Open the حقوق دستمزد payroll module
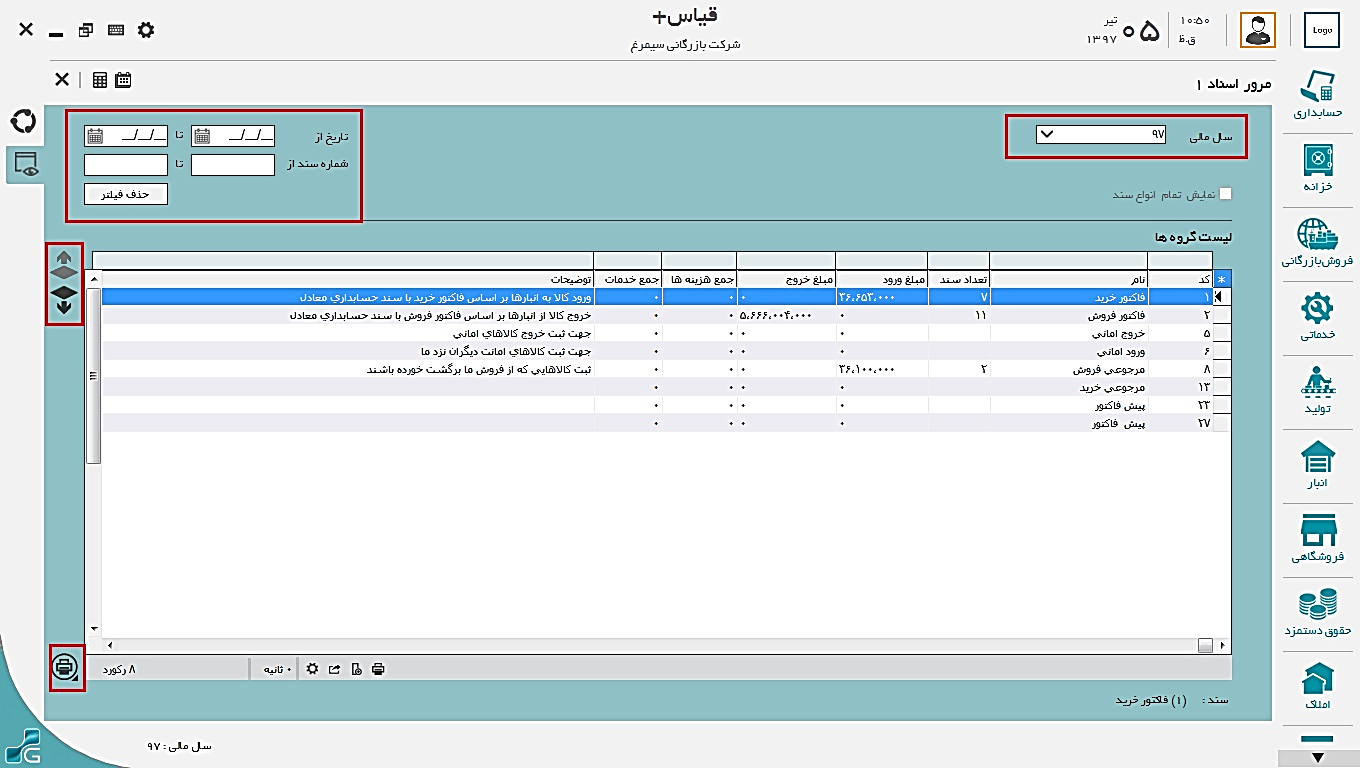 click(1317, 612)
